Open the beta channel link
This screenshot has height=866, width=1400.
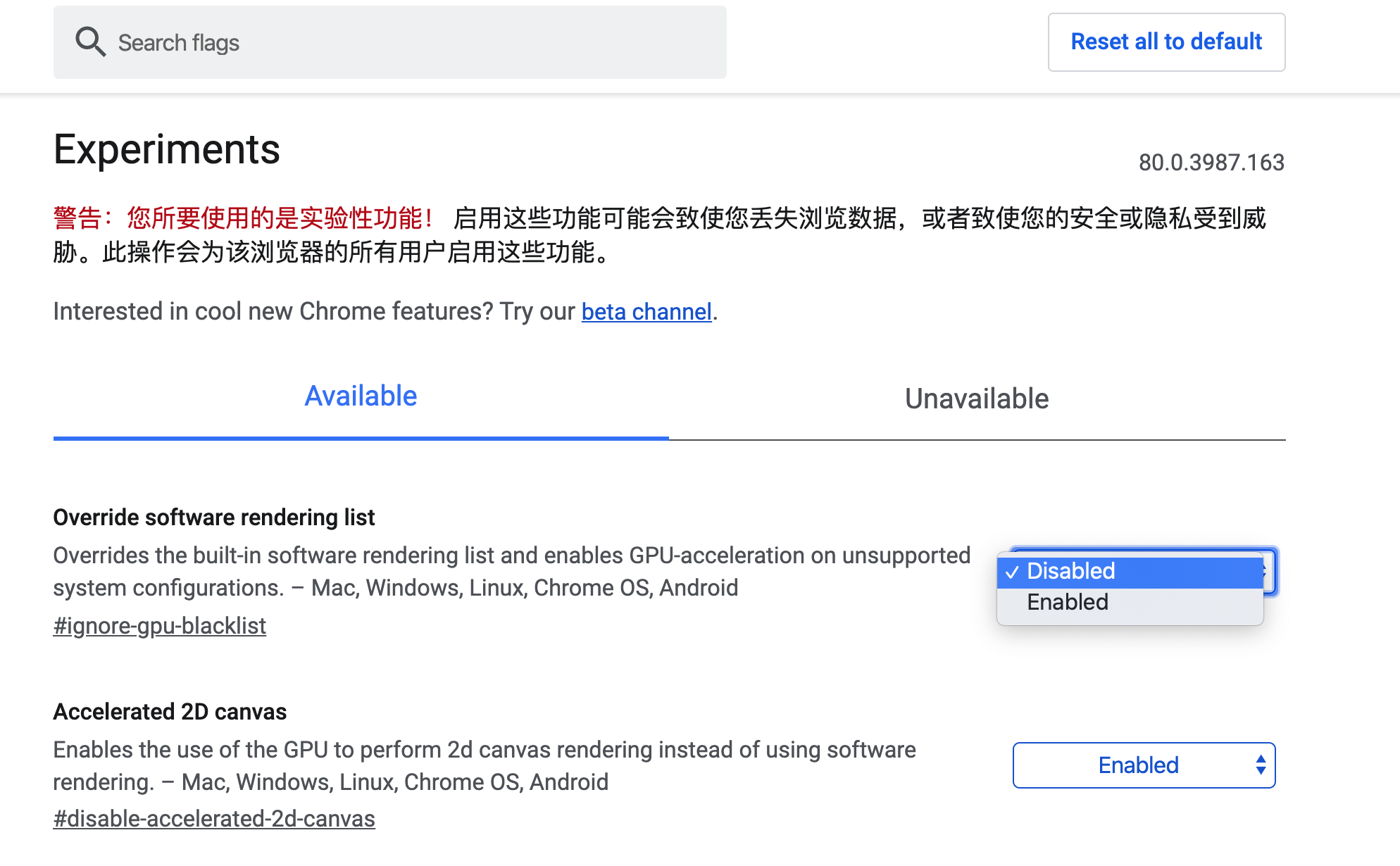point(646,311)
